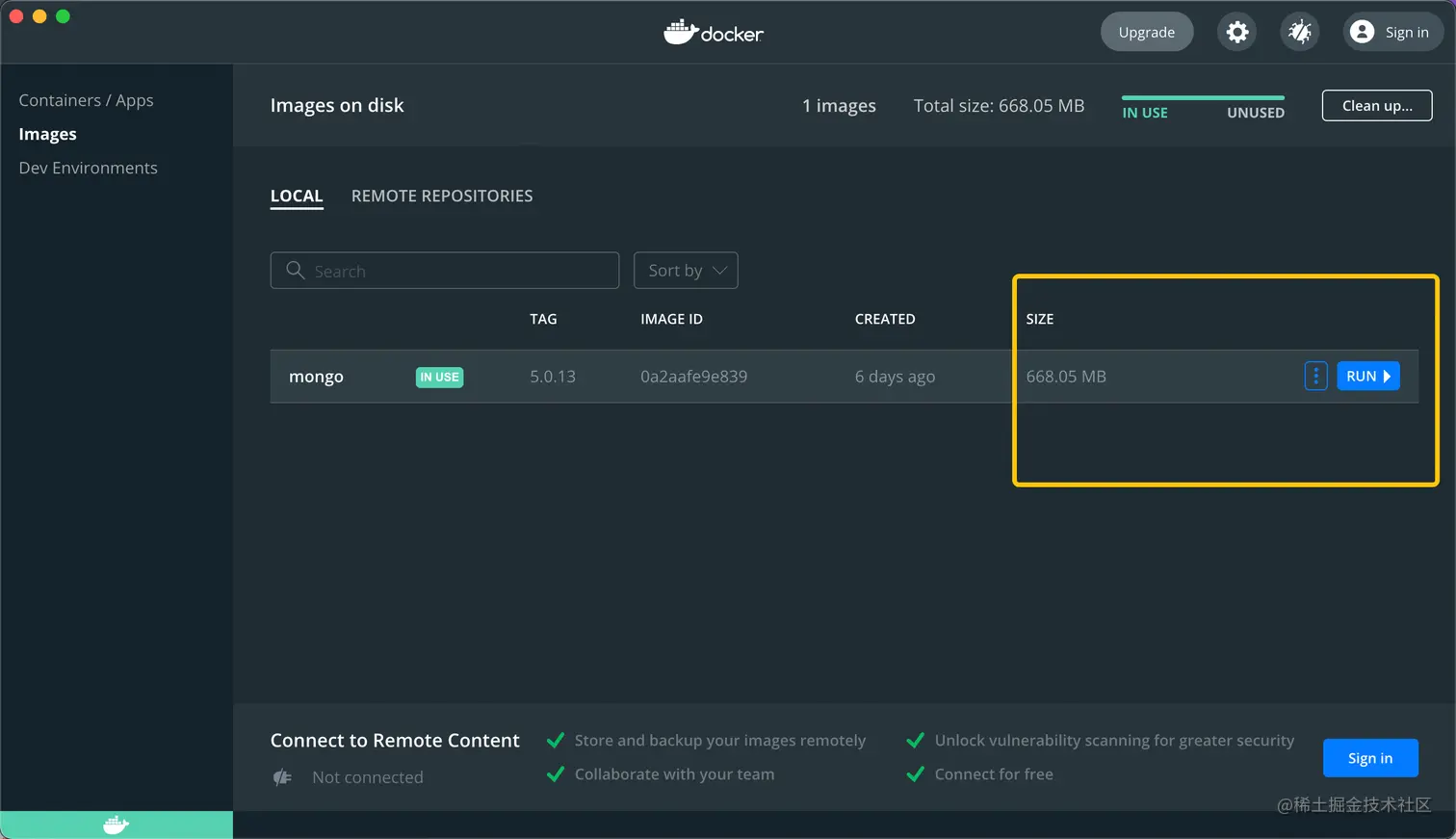Click the CREATED column header
The width and height of the screenshot is (1456, 839).
[x=885, y=319]
